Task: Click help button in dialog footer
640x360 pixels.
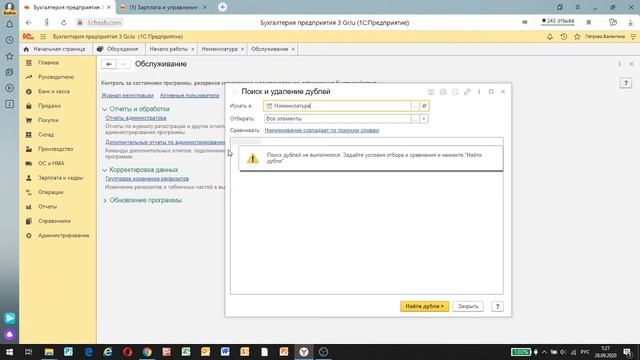Action: click(x=497, y=307)
